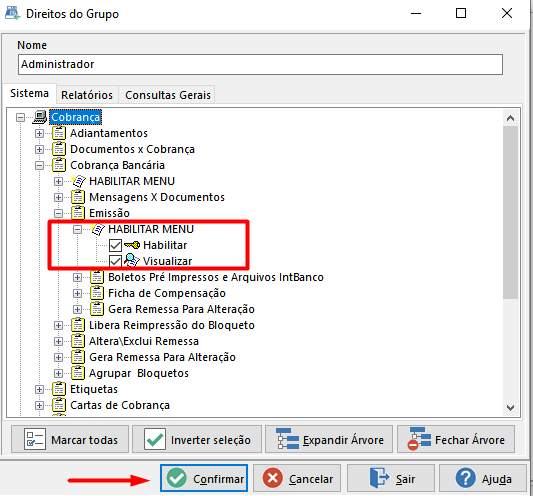The height and width of the screenshot is (496, 533).
Task: Click the key icon beside Habilitar
Action: click(132, 245)
